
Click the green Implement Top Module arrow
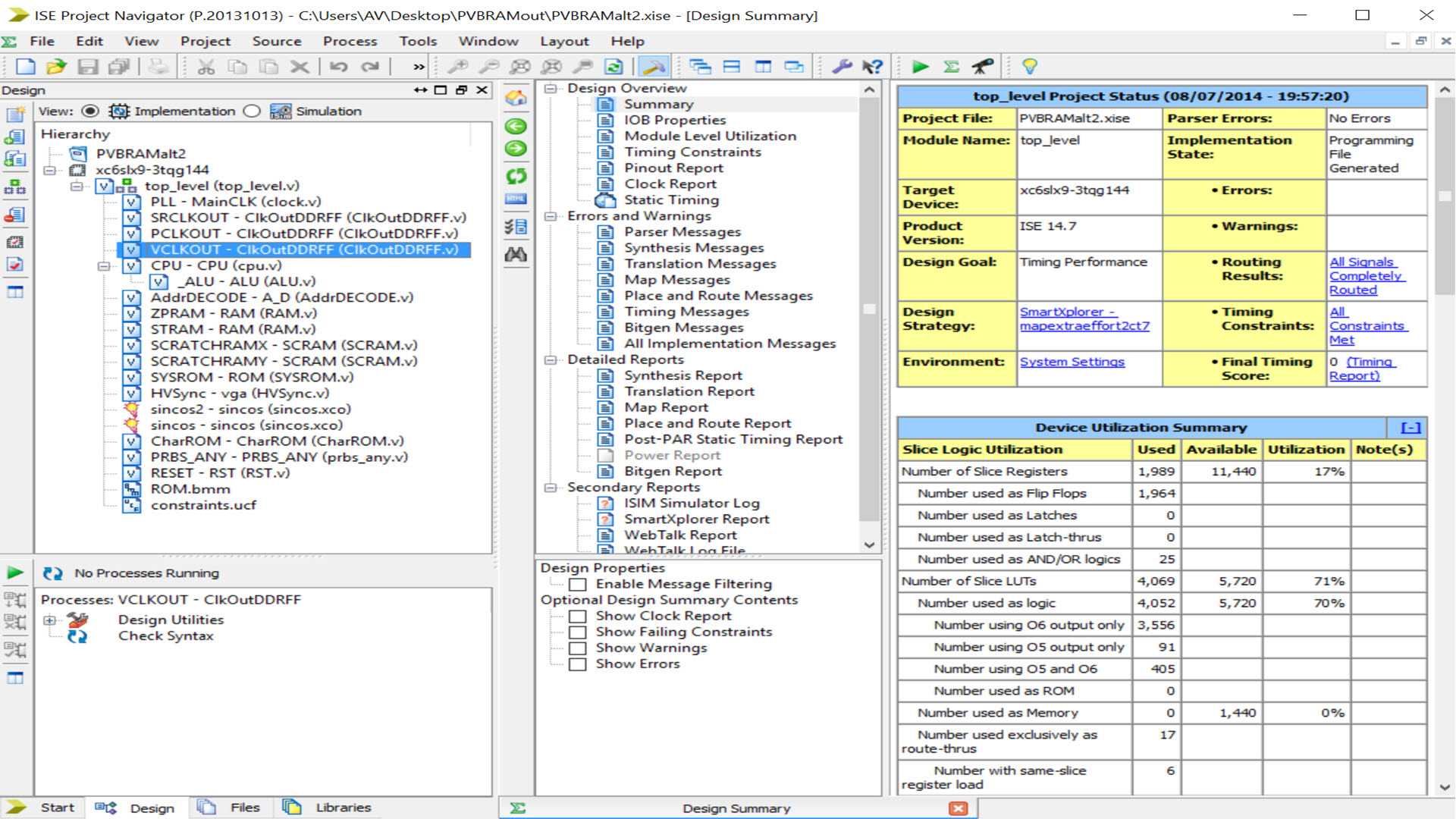click(x=920, y=67)
